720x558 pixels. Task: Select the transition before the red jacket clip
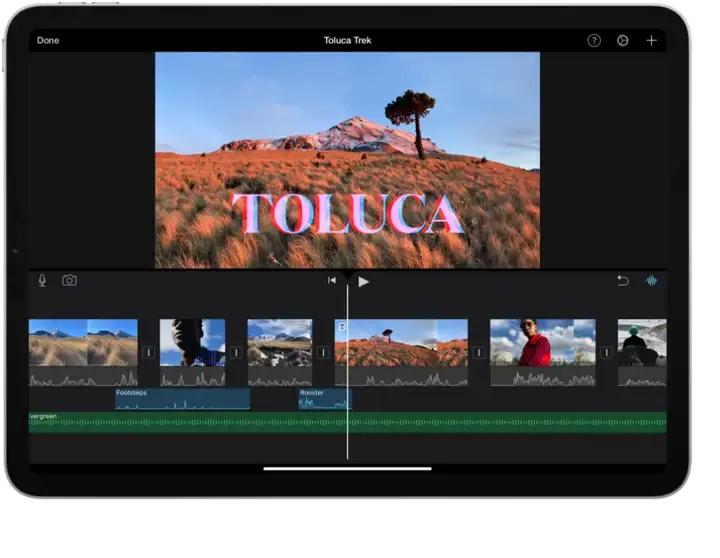(x=479, y=352)
